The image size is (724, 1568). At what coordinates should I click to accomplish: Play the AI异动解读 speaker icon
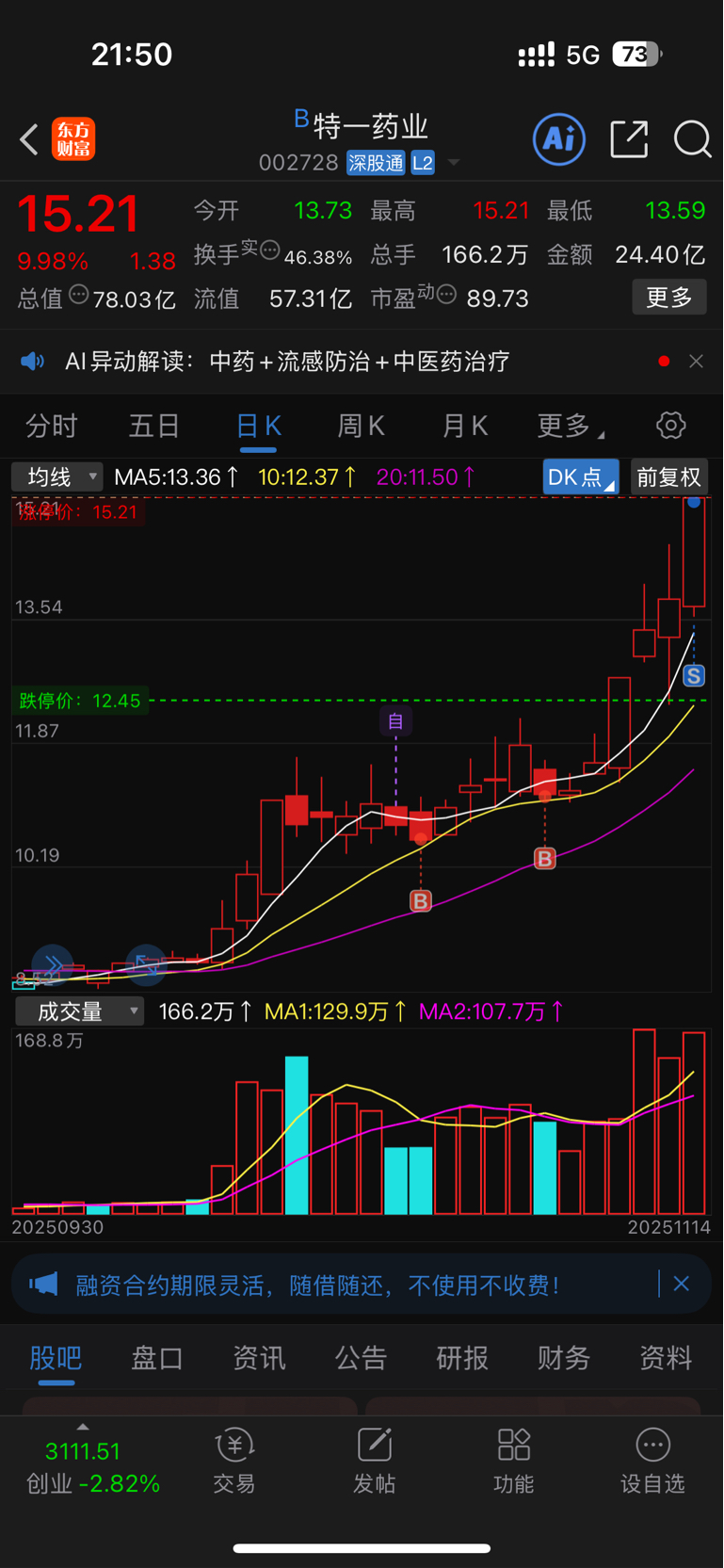click(33, 362)
